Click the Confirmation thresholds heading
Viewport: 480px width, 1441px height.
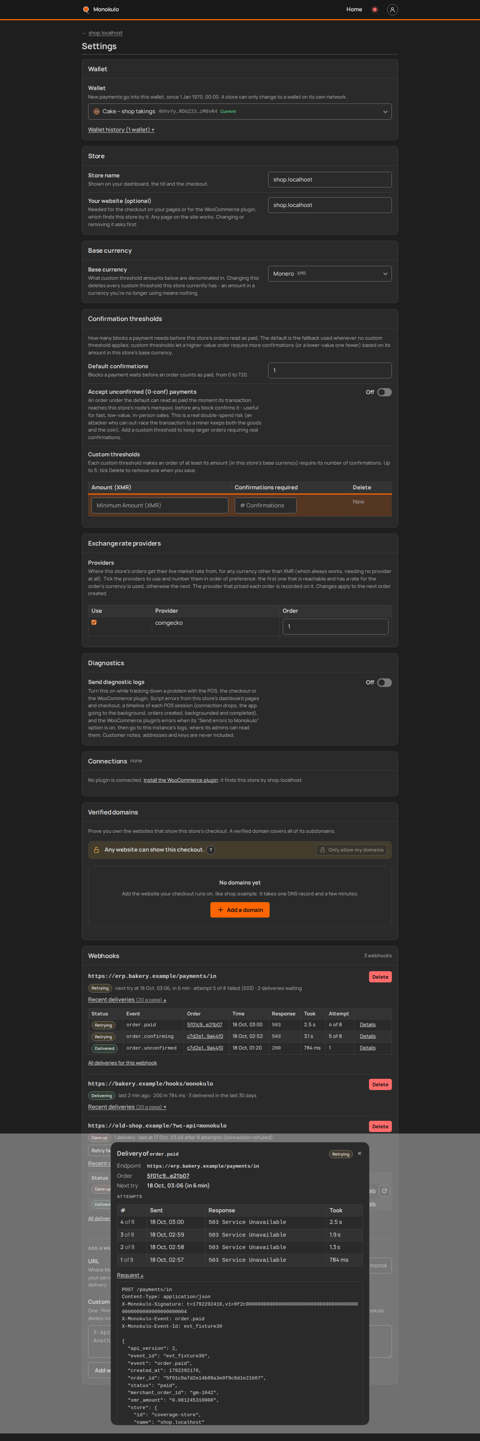(x=125, y=319)
